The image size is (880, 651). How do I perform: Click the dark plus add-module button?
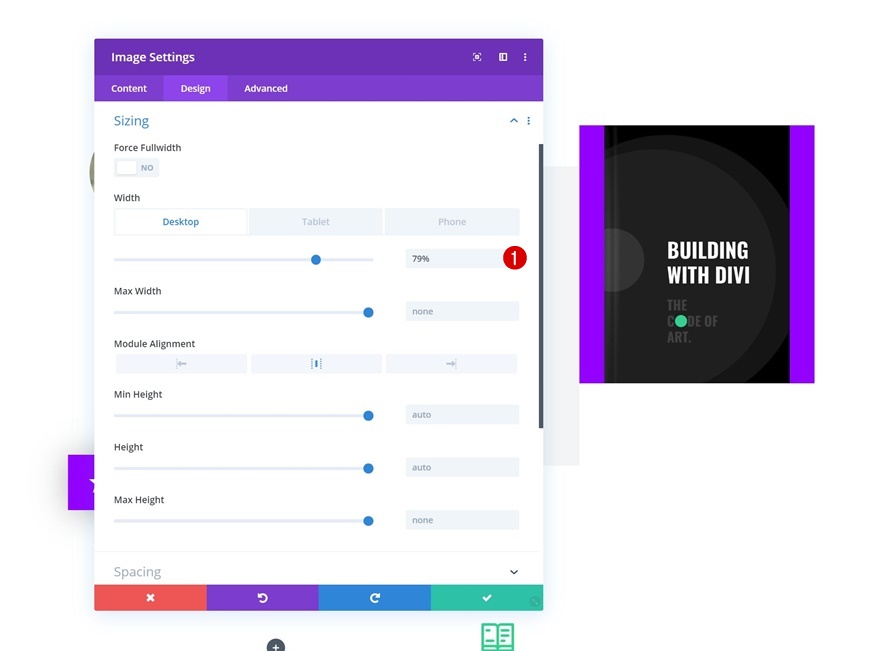pyautogui.click(x=276, y=646)
